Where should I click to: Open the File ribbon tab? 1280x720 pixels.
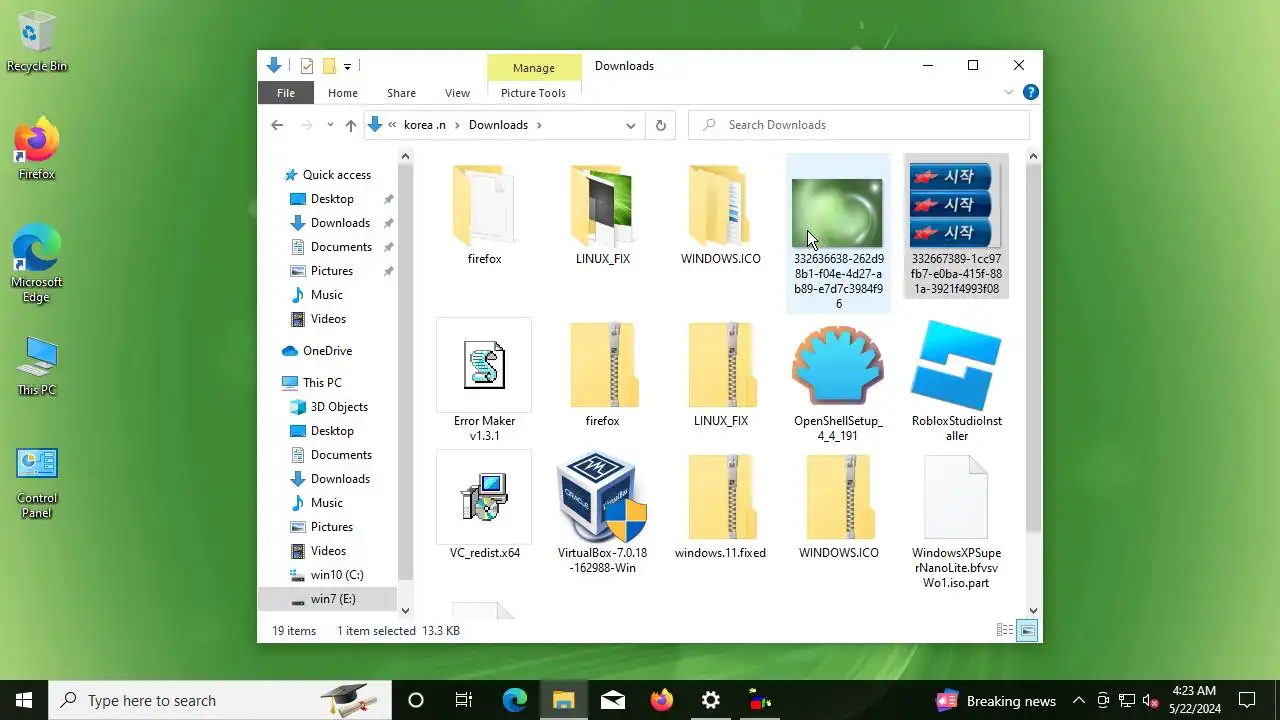pos(286,93)
